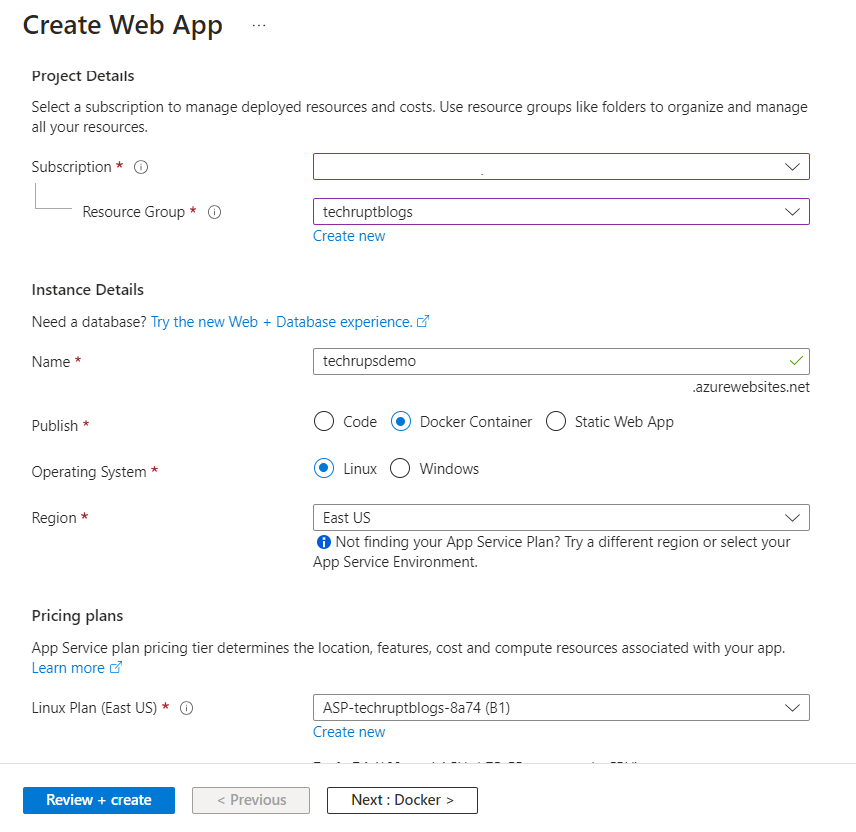Choose Static Web App publish option
The height and width of the screenshot is (832, 856).
(x=556, y=422)
